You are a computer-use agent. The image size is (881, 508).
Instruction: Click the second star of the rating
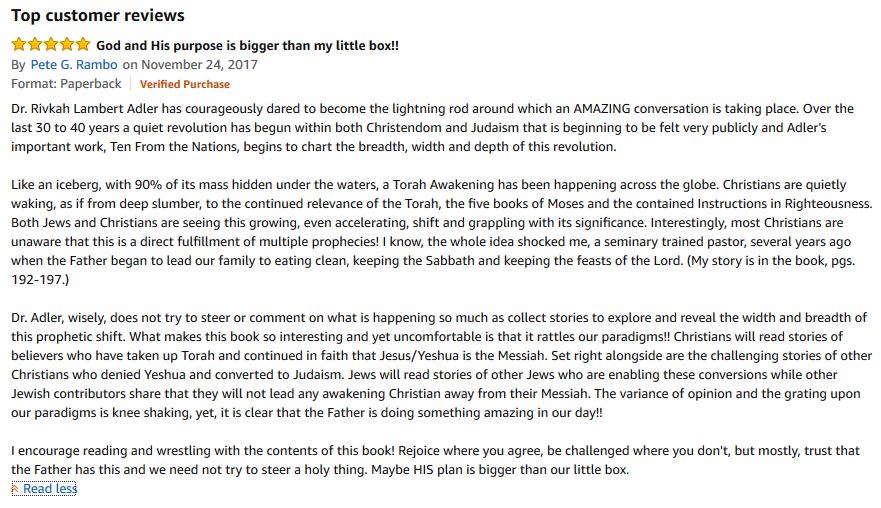click(x=35, y=45)
